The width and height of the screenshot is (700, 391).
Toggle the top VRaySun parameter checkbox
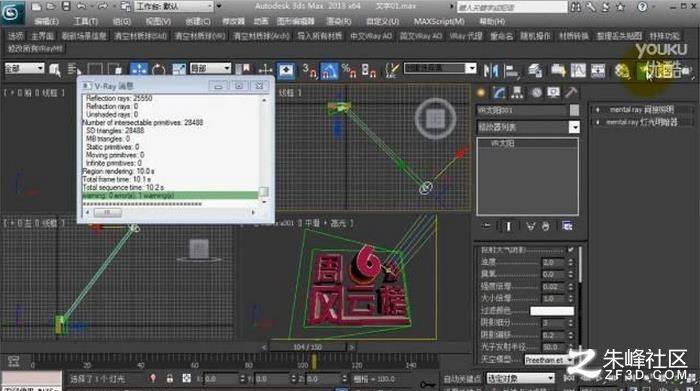pyautogui.click(x=571, y=250)
